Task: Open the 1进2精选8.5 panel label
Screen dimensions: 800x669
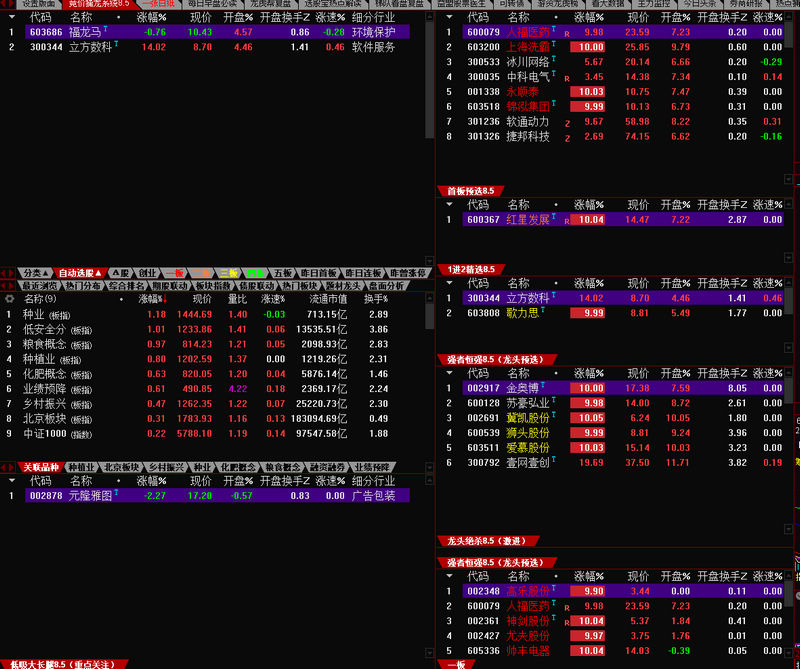Action: click(471, 269)
